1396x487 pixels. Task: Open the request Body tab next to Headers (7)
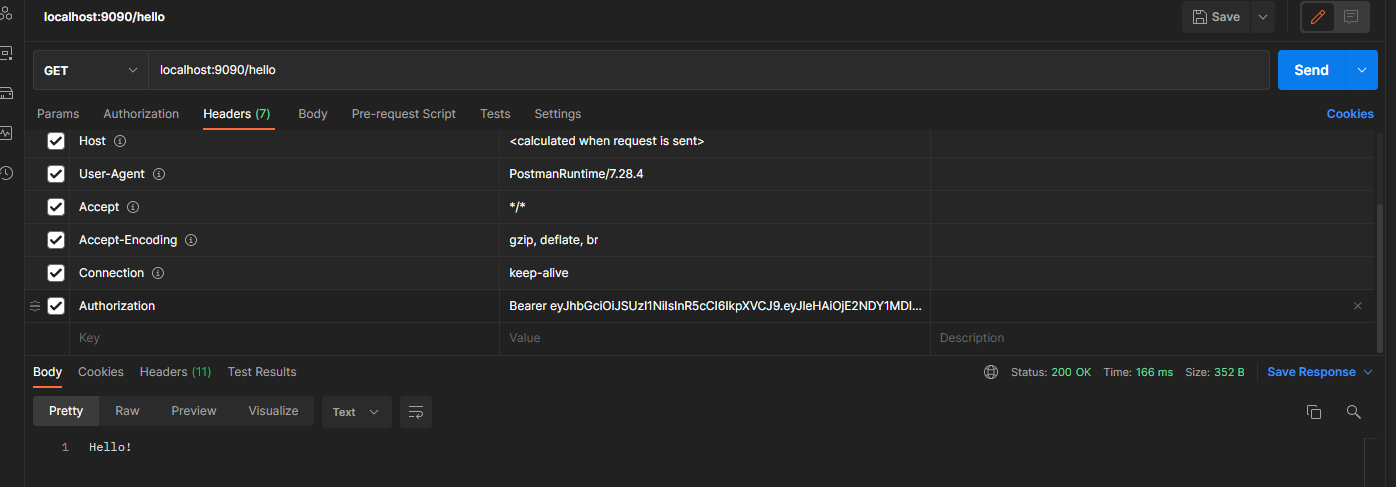pos(313,114)
